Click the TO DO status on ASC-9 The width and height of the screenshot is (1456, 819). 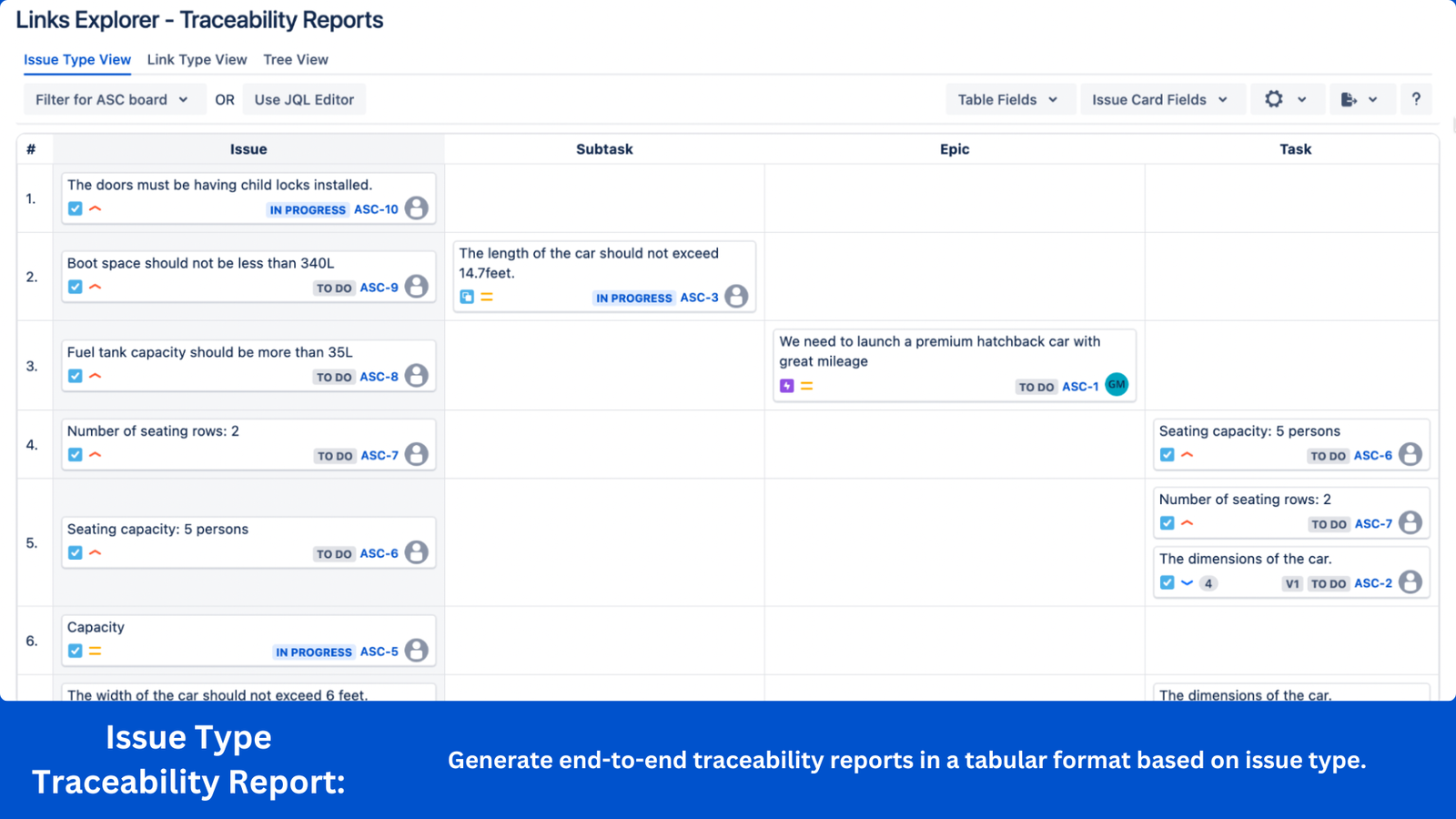pos(334,288)
